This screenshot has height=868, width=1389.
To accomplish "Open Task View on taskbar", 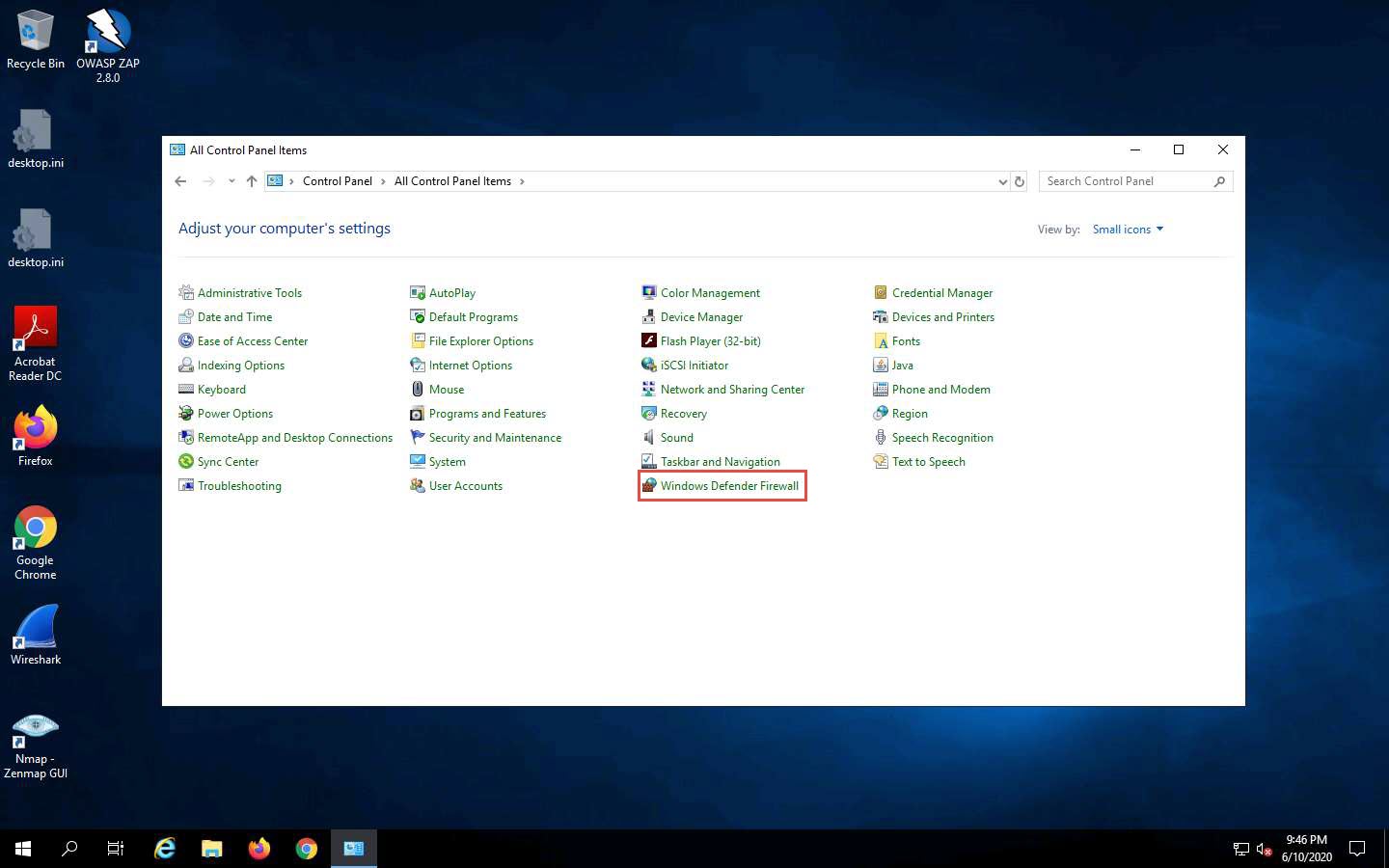I will pos(116,849).
